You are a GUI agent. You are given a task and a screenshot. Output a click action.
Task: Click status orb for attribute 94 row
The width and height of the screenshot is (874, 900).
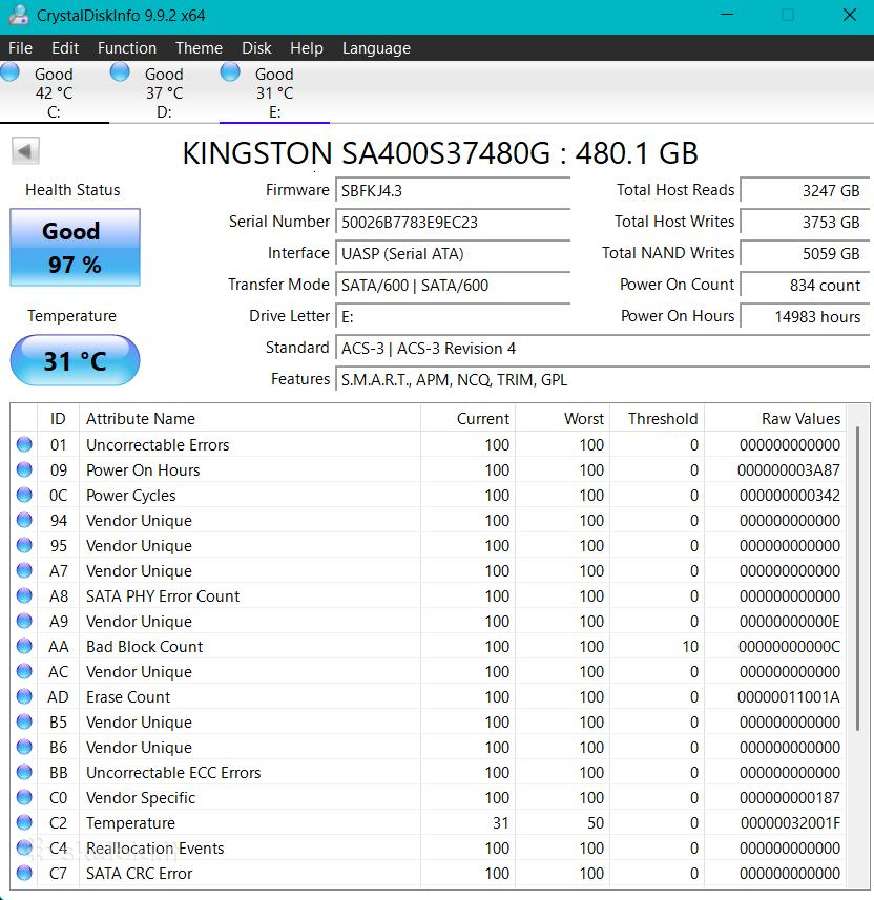[x=25, y=520]
